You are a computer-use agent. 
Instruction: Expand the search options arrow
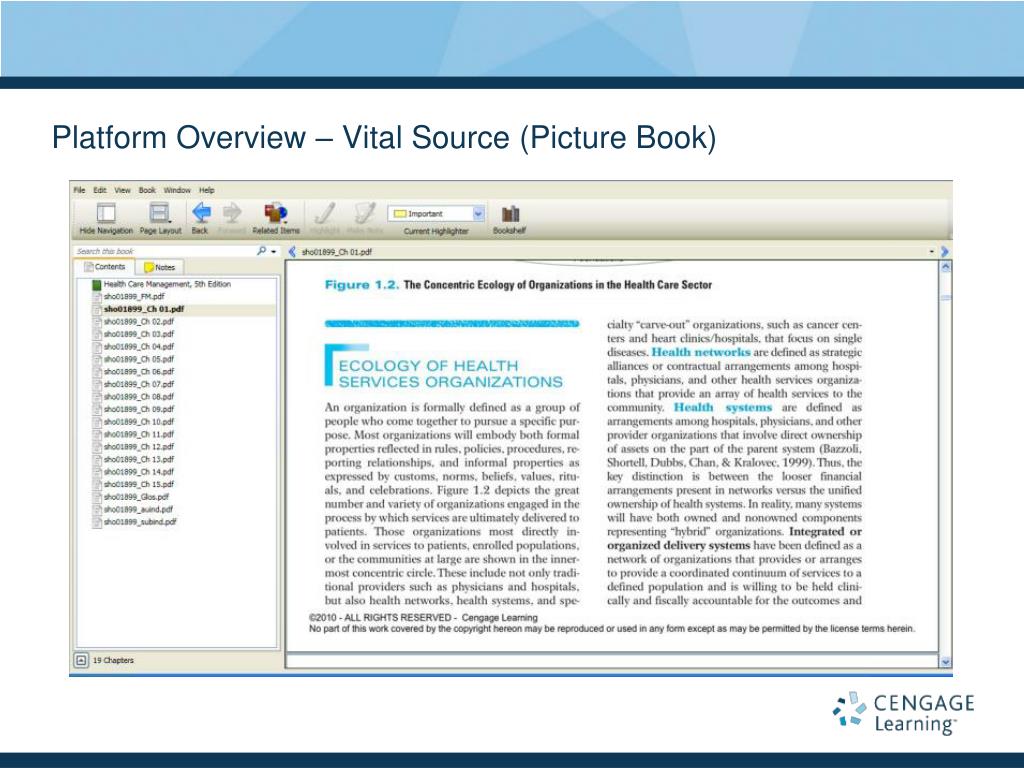(274, 251)
